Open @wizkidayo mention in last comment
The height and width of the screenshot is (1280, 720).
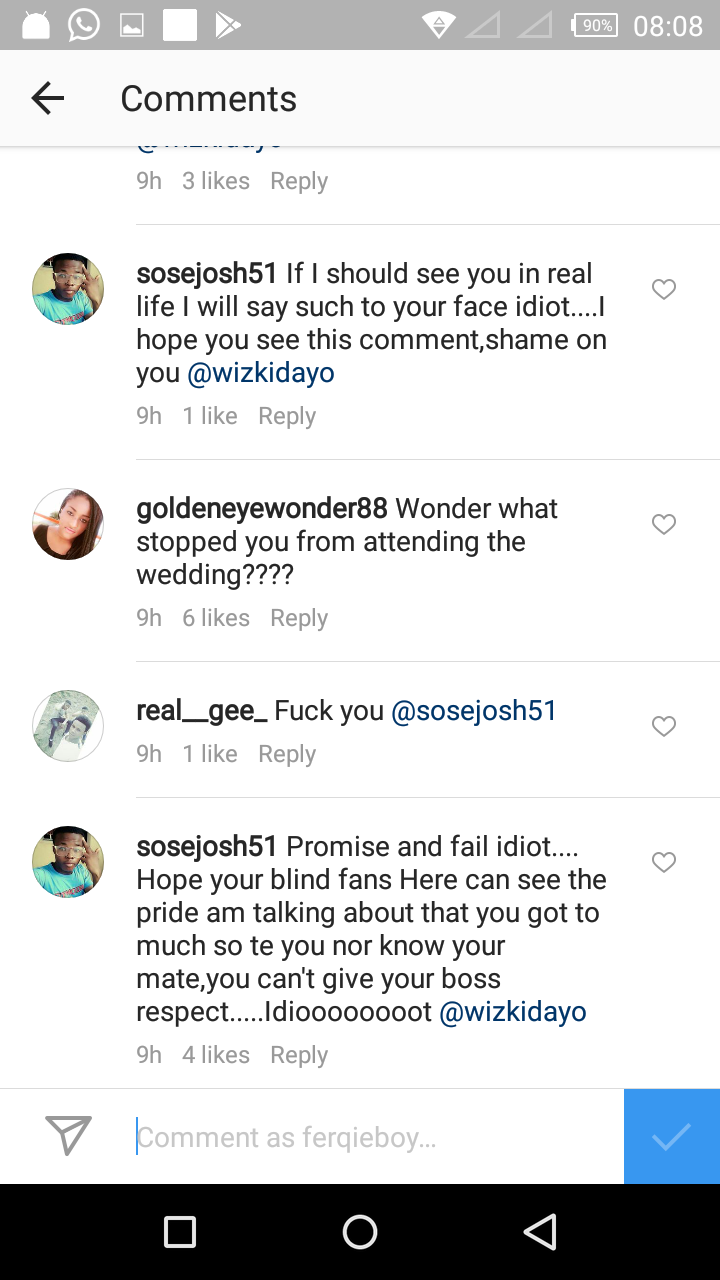point(513,1012)
